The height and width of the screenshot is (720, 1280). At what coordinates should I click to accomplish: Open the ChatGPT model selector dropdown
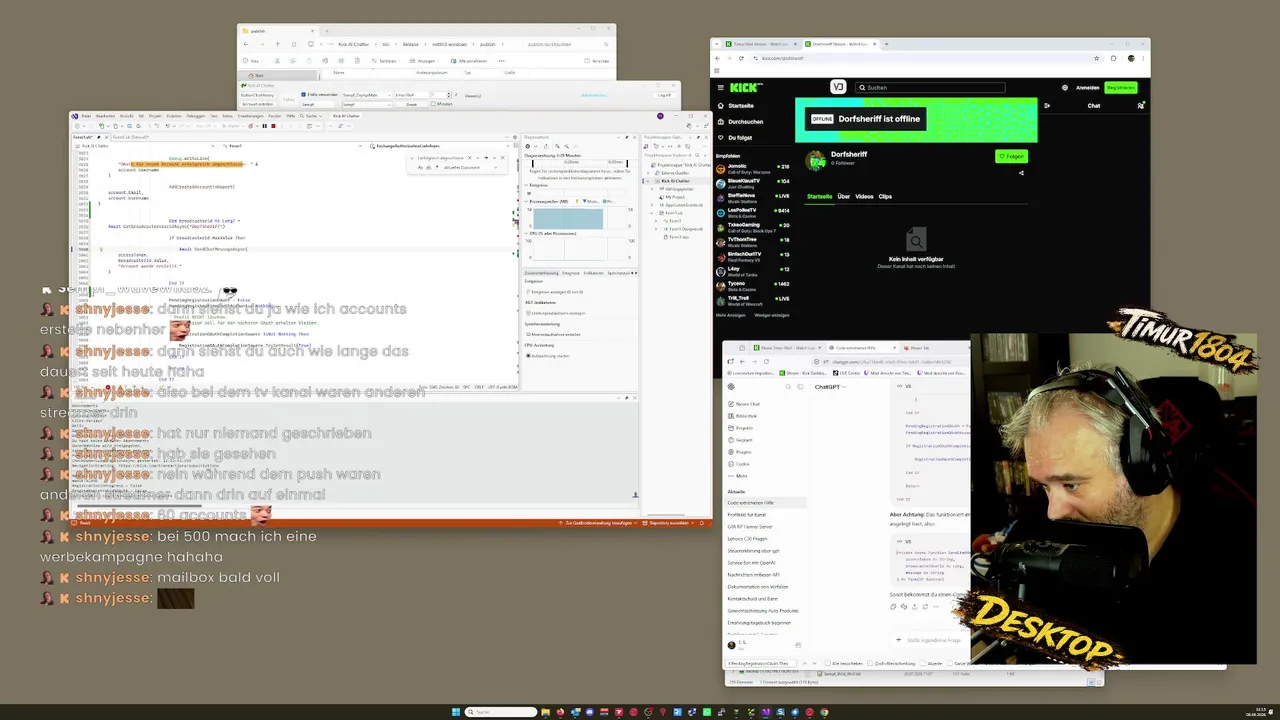[x=830, y=387]
